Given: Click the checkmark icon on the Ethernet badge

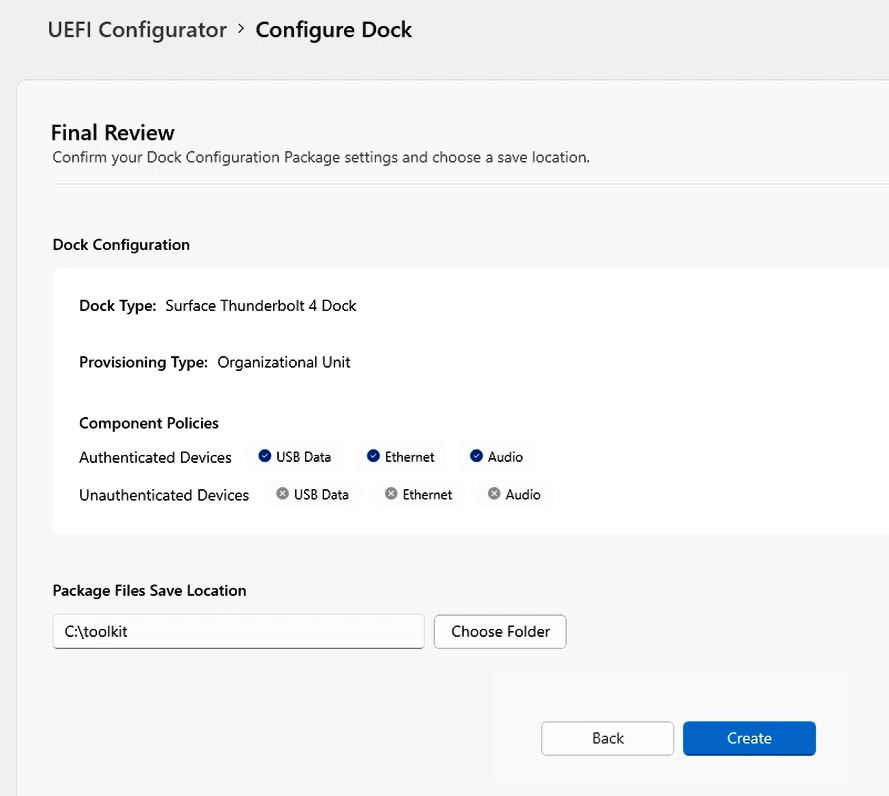Looking at the screenshot, I should tap(374, 456).
